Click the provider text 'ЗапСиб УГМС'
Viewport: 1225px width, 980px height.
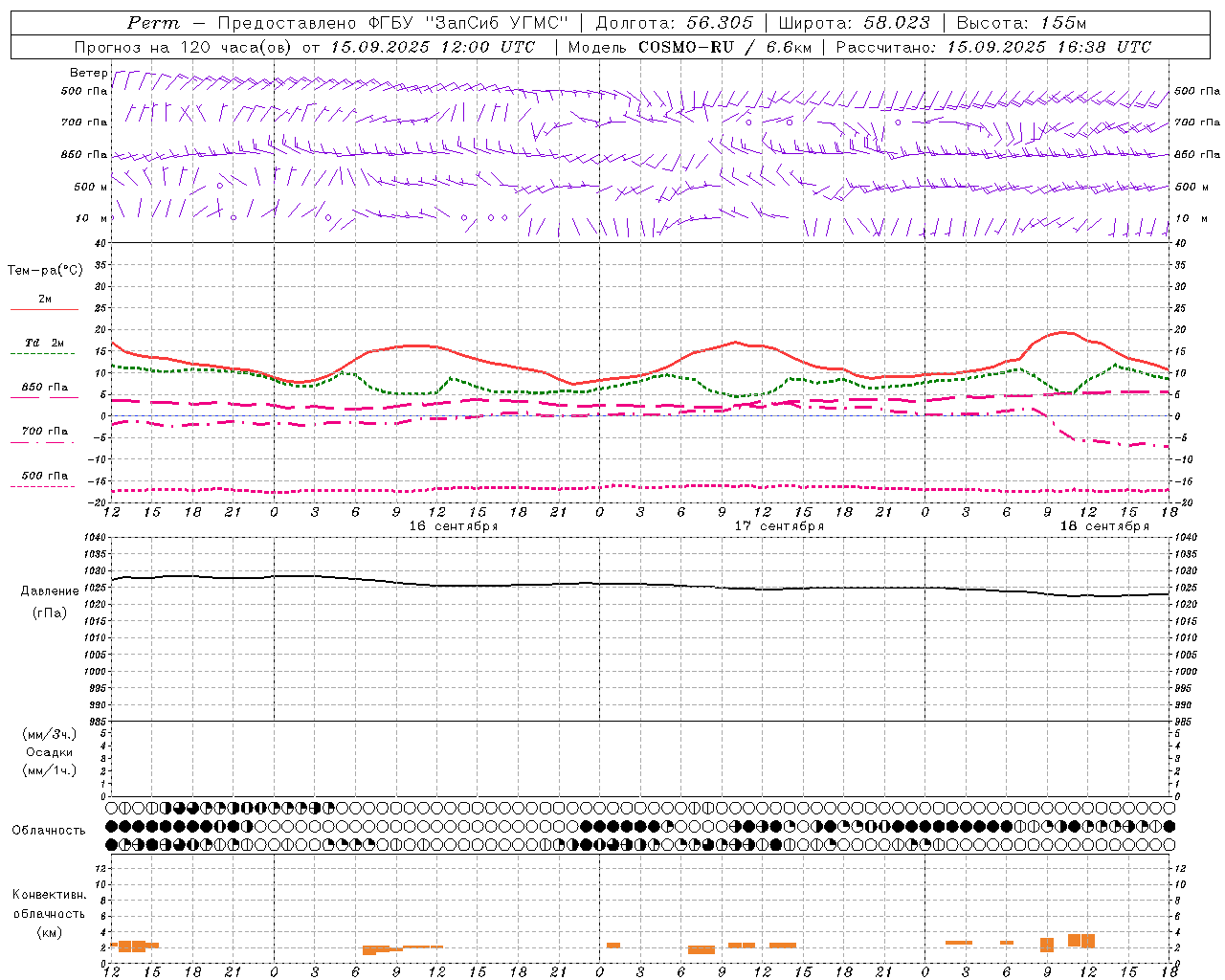[x=496, y=23]
